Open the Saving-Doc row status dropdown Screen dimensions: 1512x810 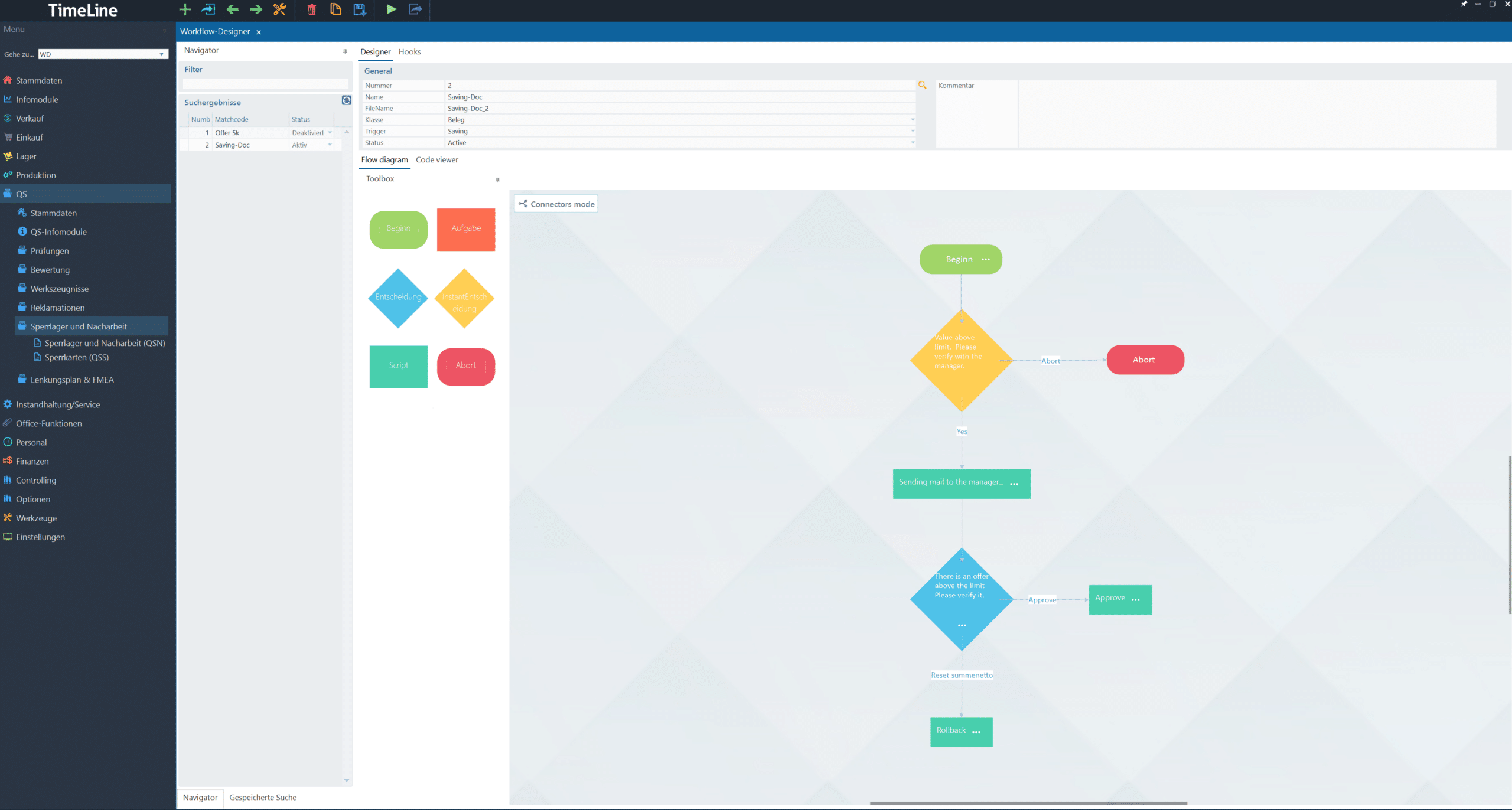pos(330,145)
